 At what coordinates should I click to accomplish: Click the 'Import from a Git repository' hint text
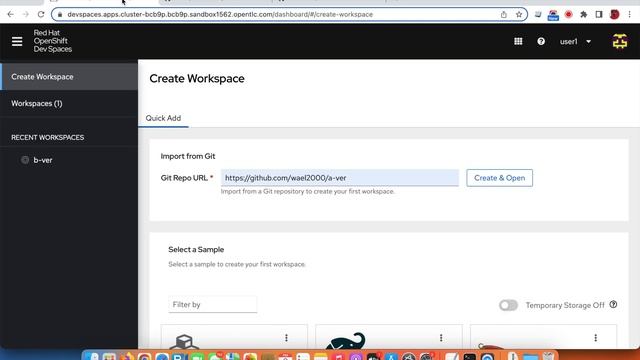pos(308,191)
